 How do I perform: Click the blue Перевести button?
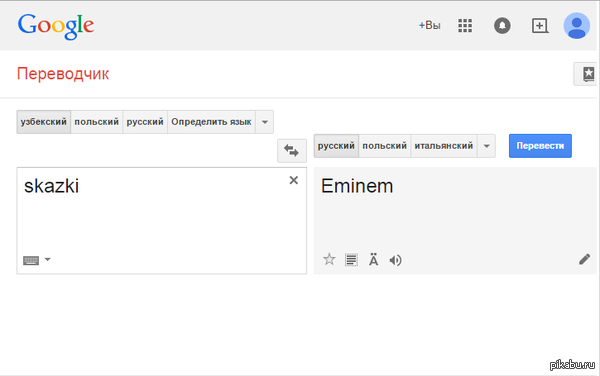(540, 146)
